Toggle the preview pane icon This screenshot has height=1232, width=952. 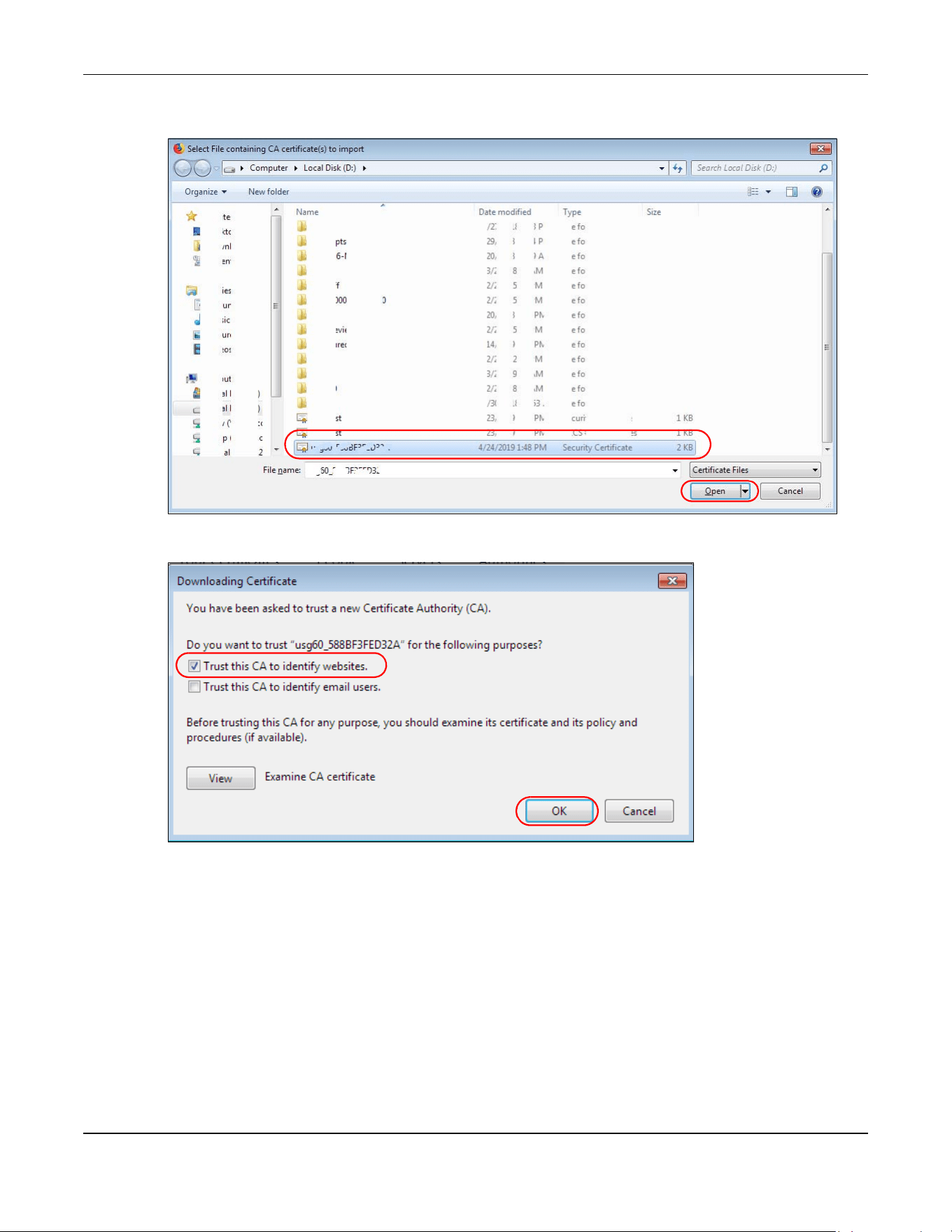(x=791, y=192)
